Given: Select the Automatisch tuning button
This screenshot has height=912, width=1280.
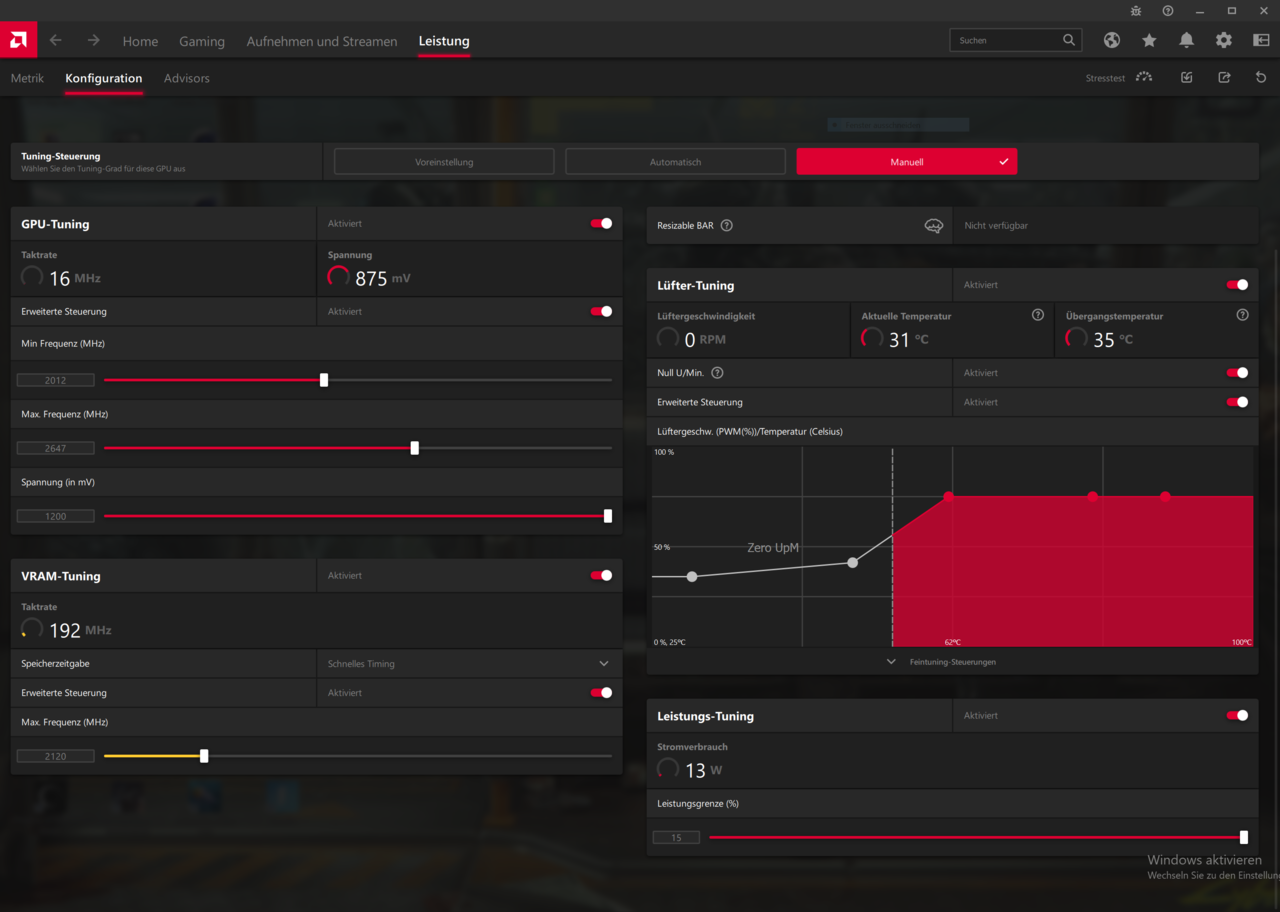Looking at the screenshot, I should click(675, 162).
